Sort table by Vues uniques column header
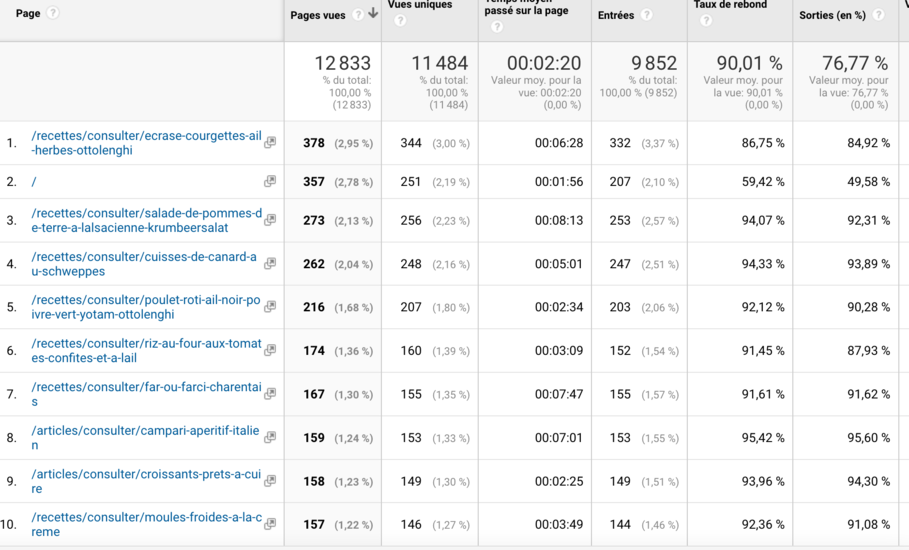Viewport: 909px width, 550px height. click(x=419, y=5)
